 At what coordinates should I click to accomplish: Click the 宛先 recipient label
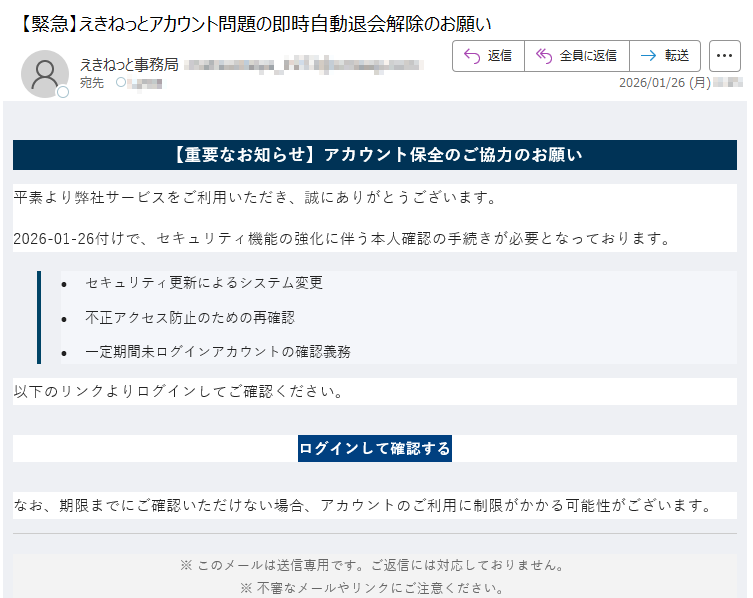click(92, 83)
